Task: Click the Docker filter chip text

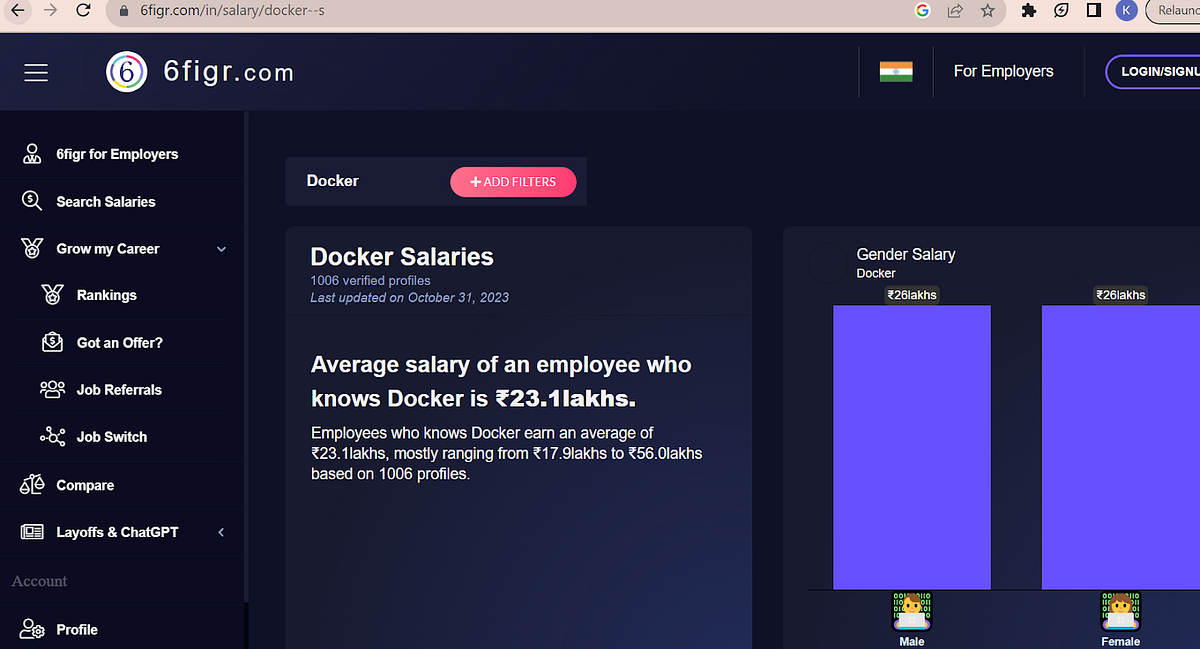Action: [333, 181]
